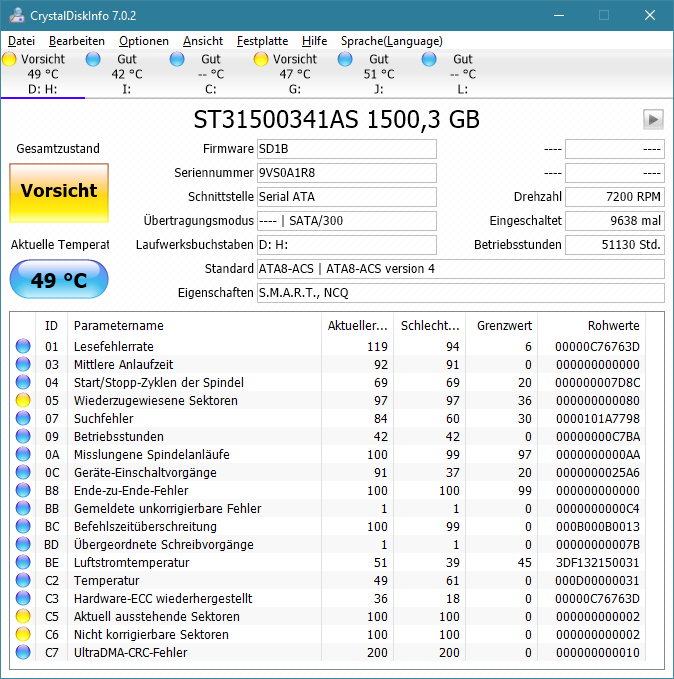Click raw value 00000C76763D of Lesefehlerrate
This screenshot has width=674, height=679.
pos(597,346)
